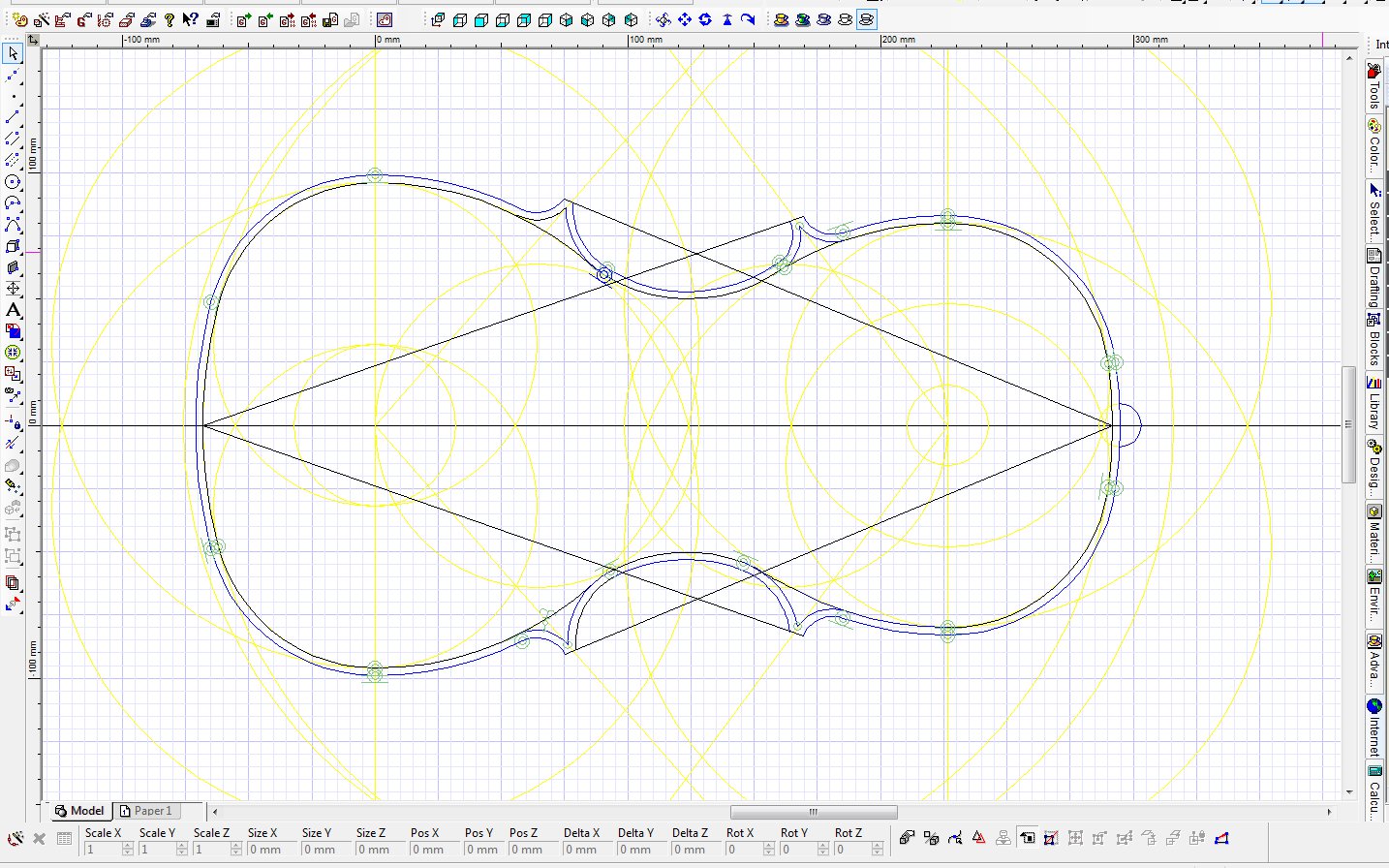Activate the What's This pointer help icon
The height and width of the screenshot is (868, 1389).
click(191, 19)
